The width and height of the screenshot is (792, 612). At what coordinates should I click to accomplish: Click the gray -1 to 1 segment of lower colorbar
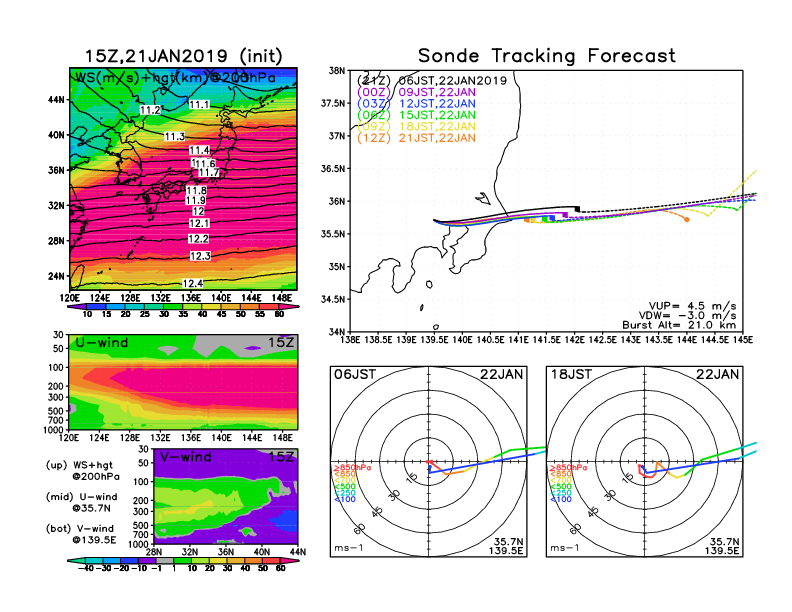coord(165,560)
